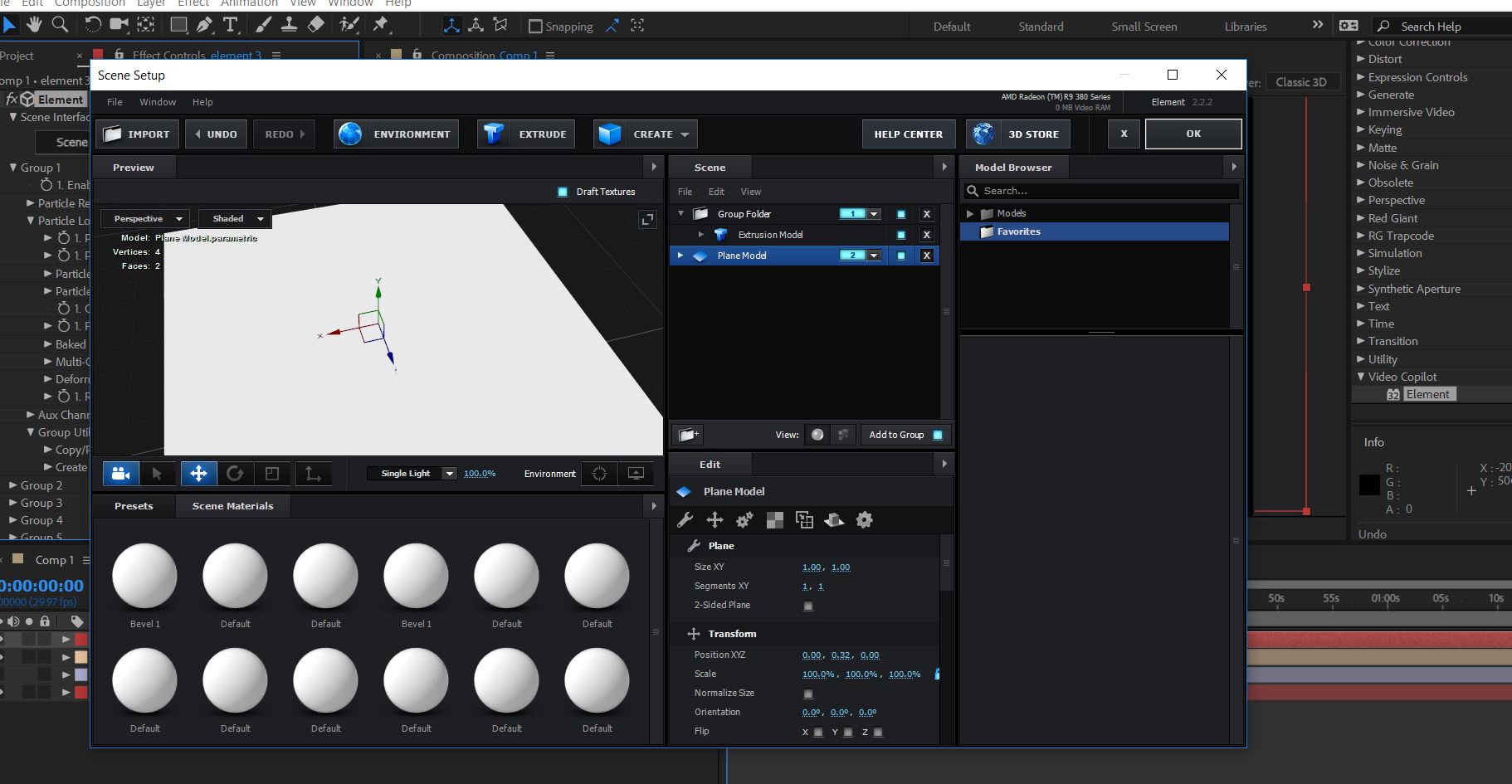
Task: Expand Group 2 in Effect Controls panel
Action: pos(12,485)
